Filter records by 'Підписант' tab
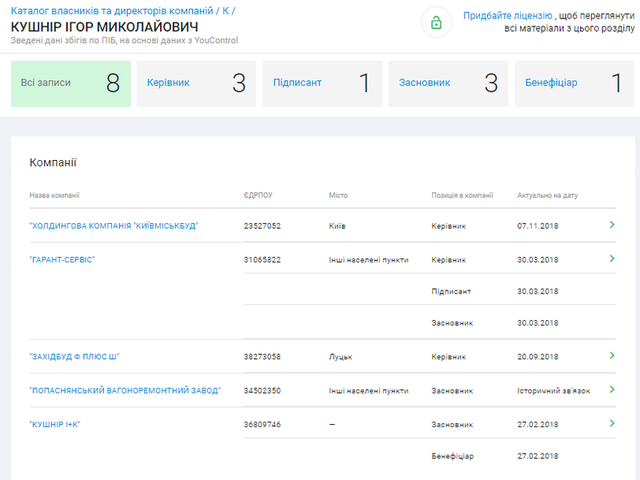This screenshot has height=480, width=640. tap(322, 83)
